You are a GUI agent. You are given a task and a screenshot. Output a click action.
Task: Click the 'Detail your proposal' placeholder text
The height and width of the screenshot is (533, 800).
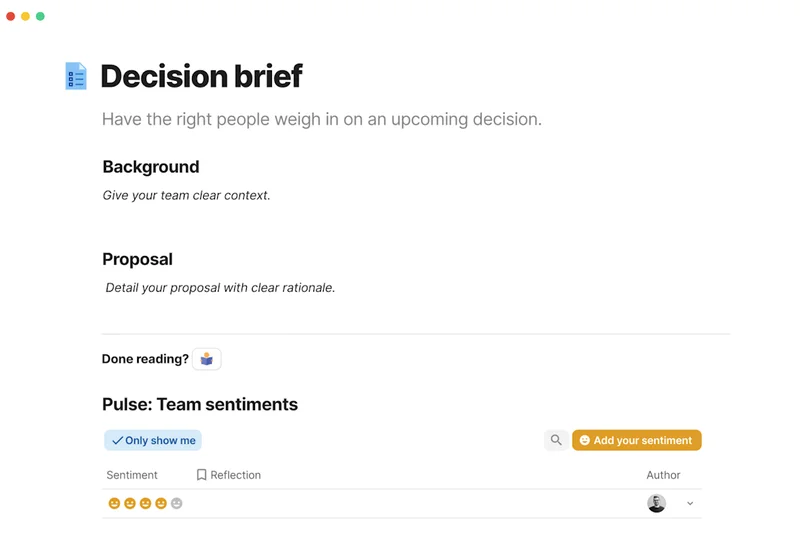[220, 288]
